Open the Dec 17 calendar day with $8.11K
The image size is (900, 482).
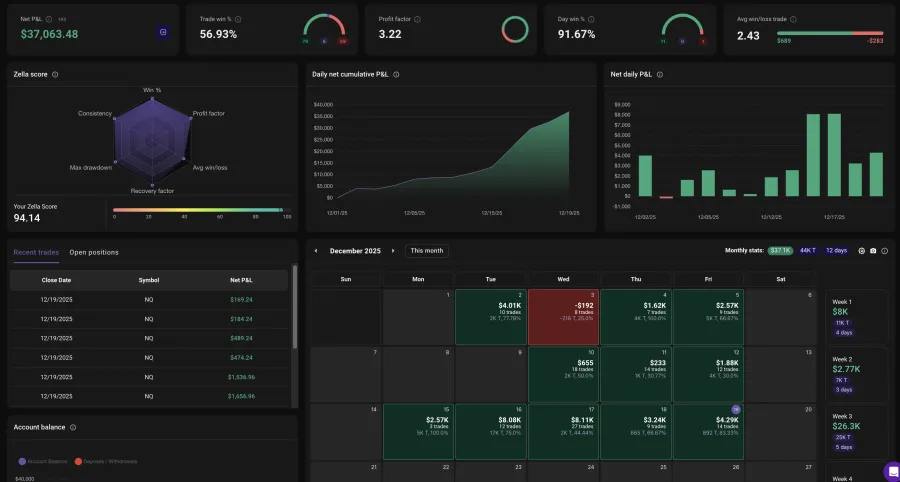(563, 432)
